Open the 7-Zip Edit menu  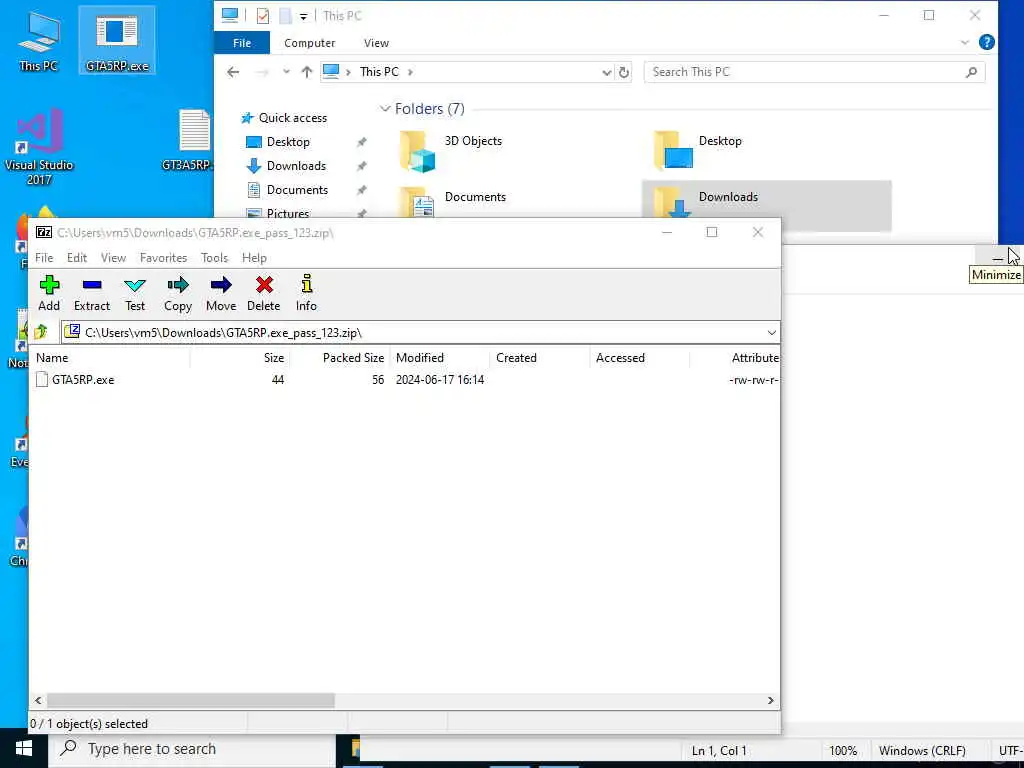[76, 258]
